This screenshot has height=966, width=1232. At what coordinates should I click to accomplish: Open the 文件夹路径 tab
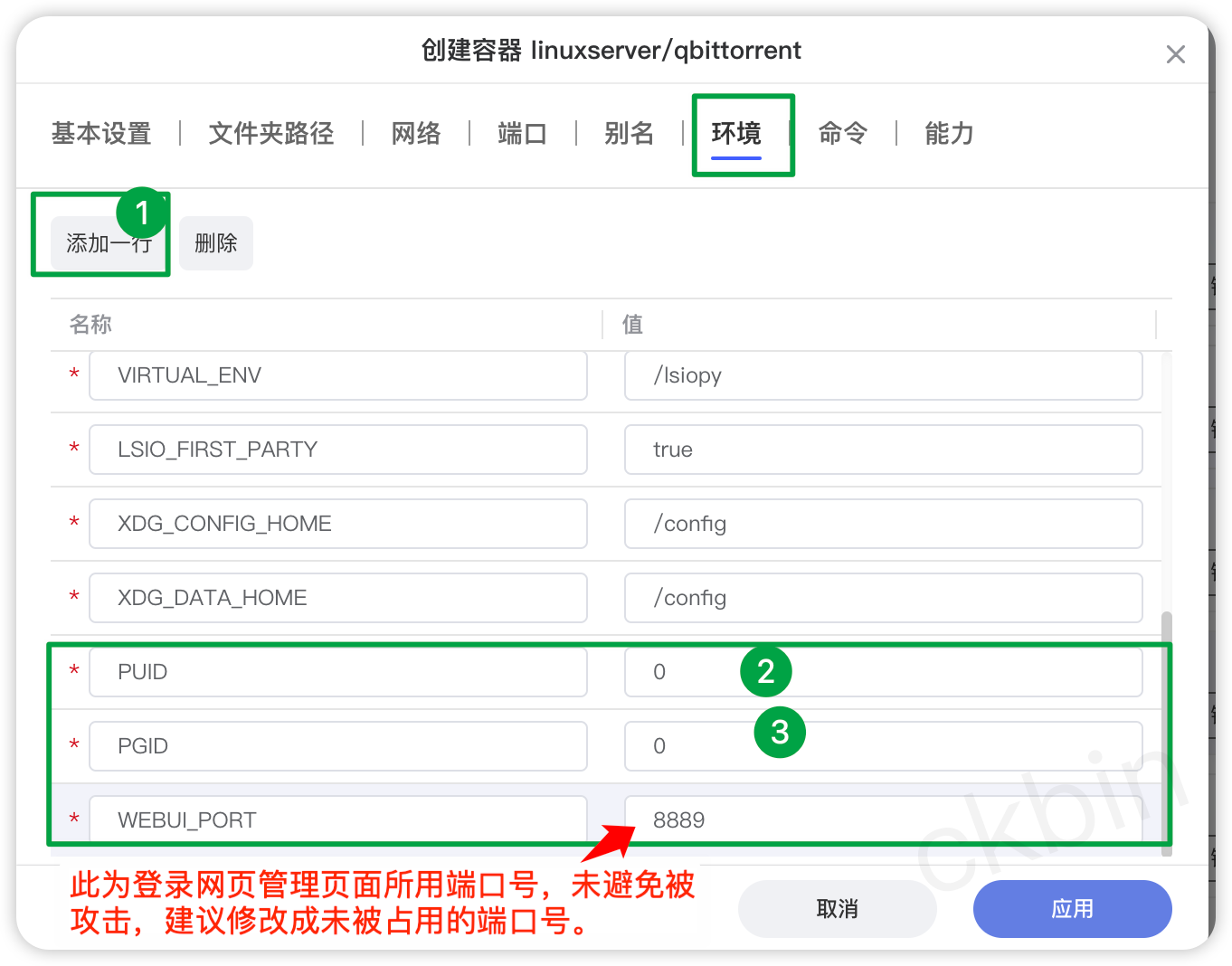[271, 134]
